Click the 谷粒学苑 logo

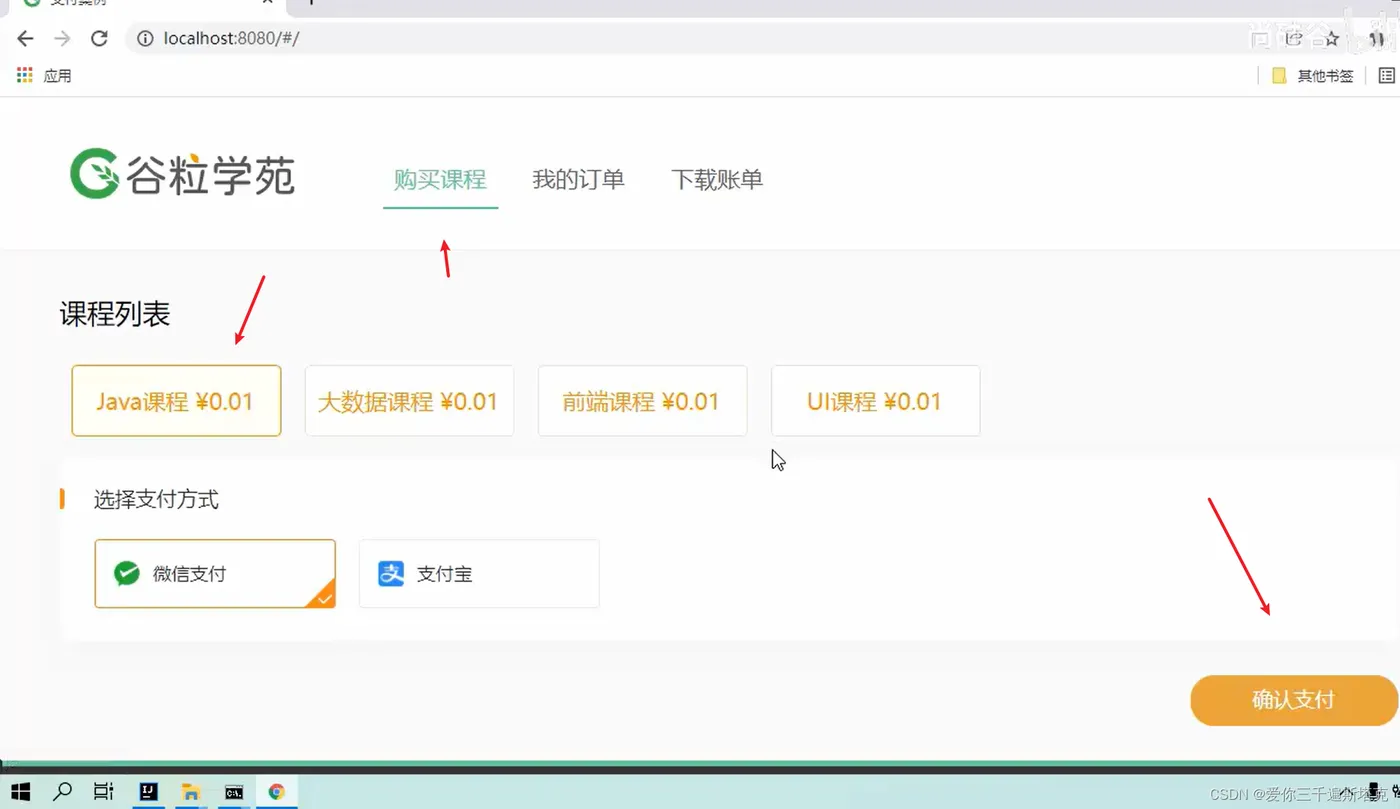pyautogui.click(x=182, y=174)
